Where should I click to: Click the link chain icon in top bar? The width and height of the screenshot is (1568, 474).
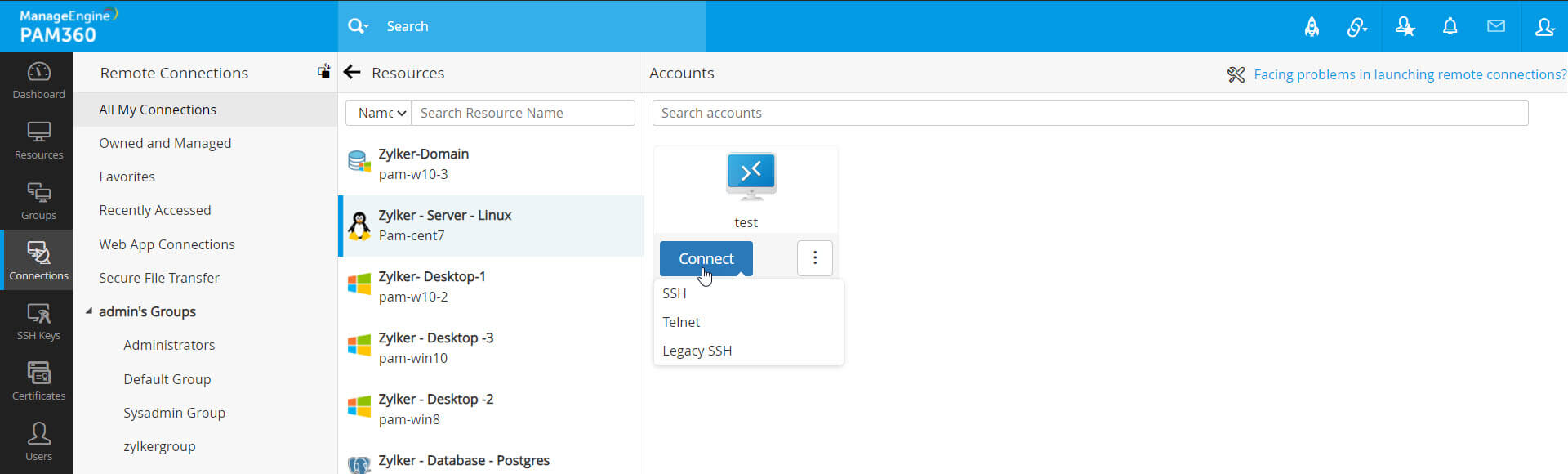coord(1356,27)
